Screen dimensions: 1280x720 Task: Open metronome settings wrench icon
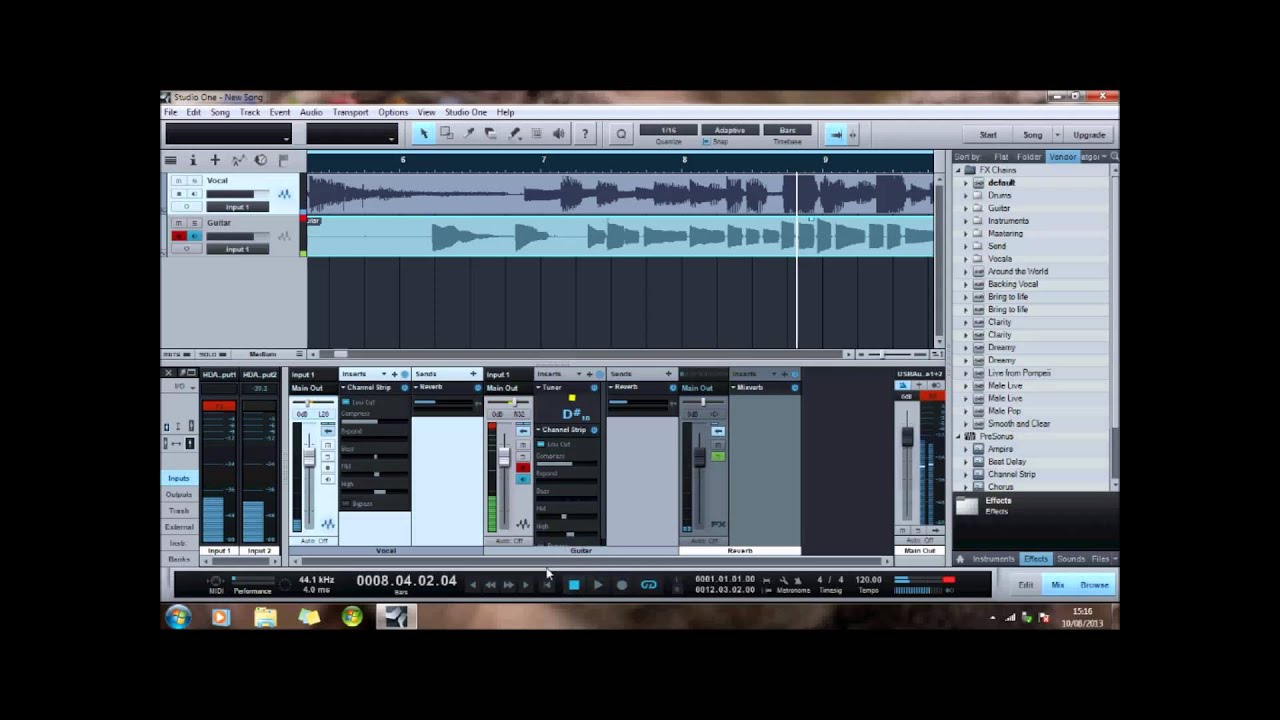[x=784, y=579]
